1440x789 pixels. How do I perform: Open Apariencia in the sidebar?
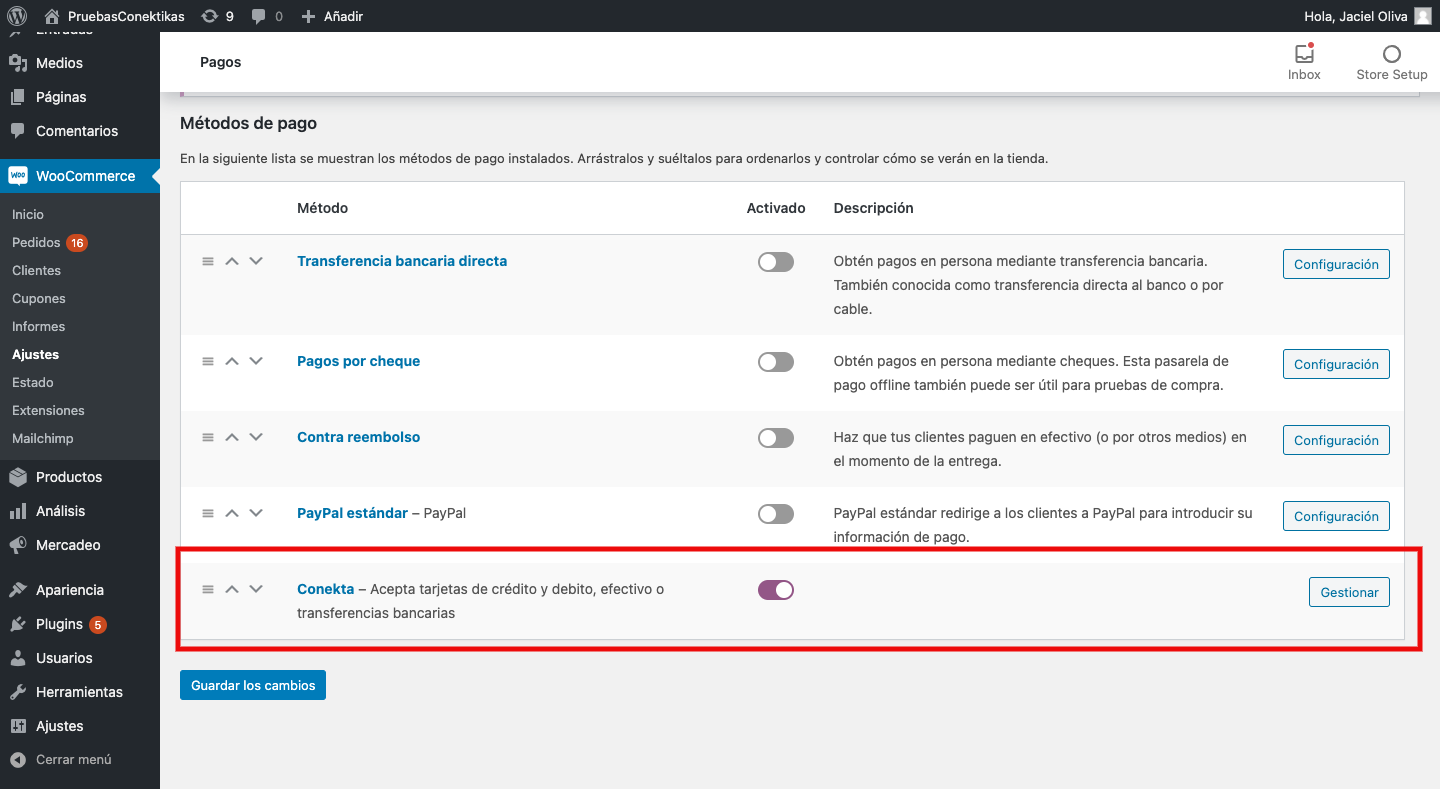(x=80, y=590)
